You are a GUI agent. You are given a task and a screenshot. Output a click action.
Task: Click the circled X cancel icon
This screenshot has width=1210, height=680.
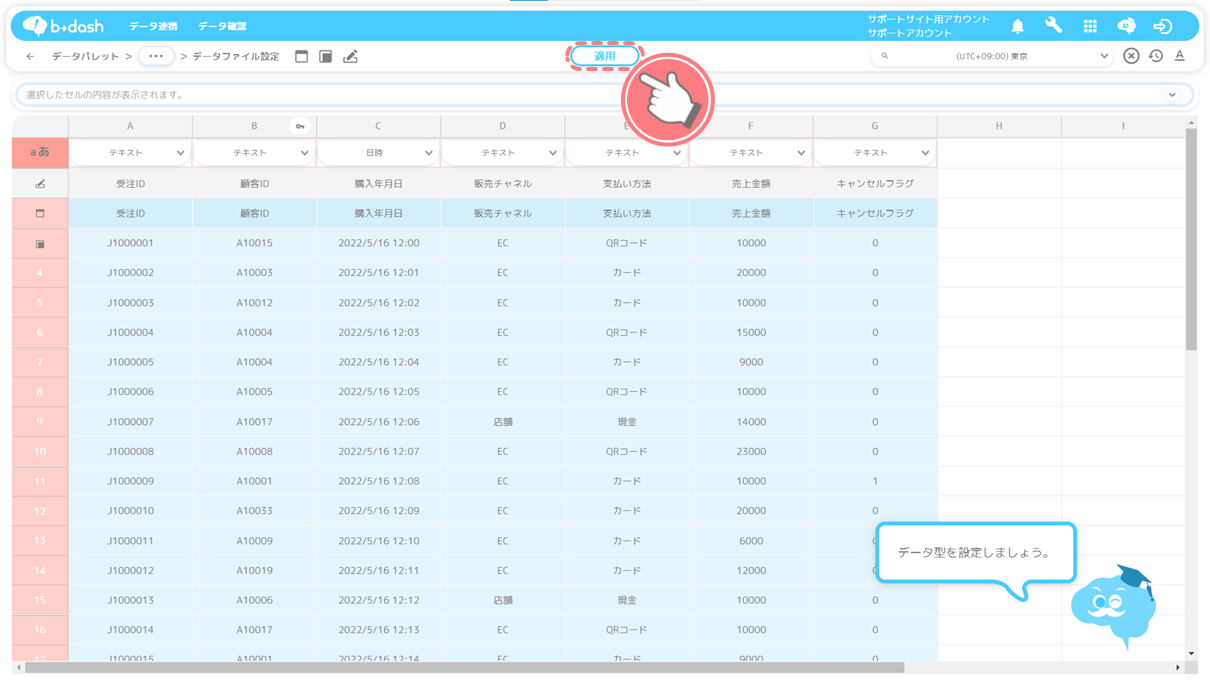pos(1131,56)
